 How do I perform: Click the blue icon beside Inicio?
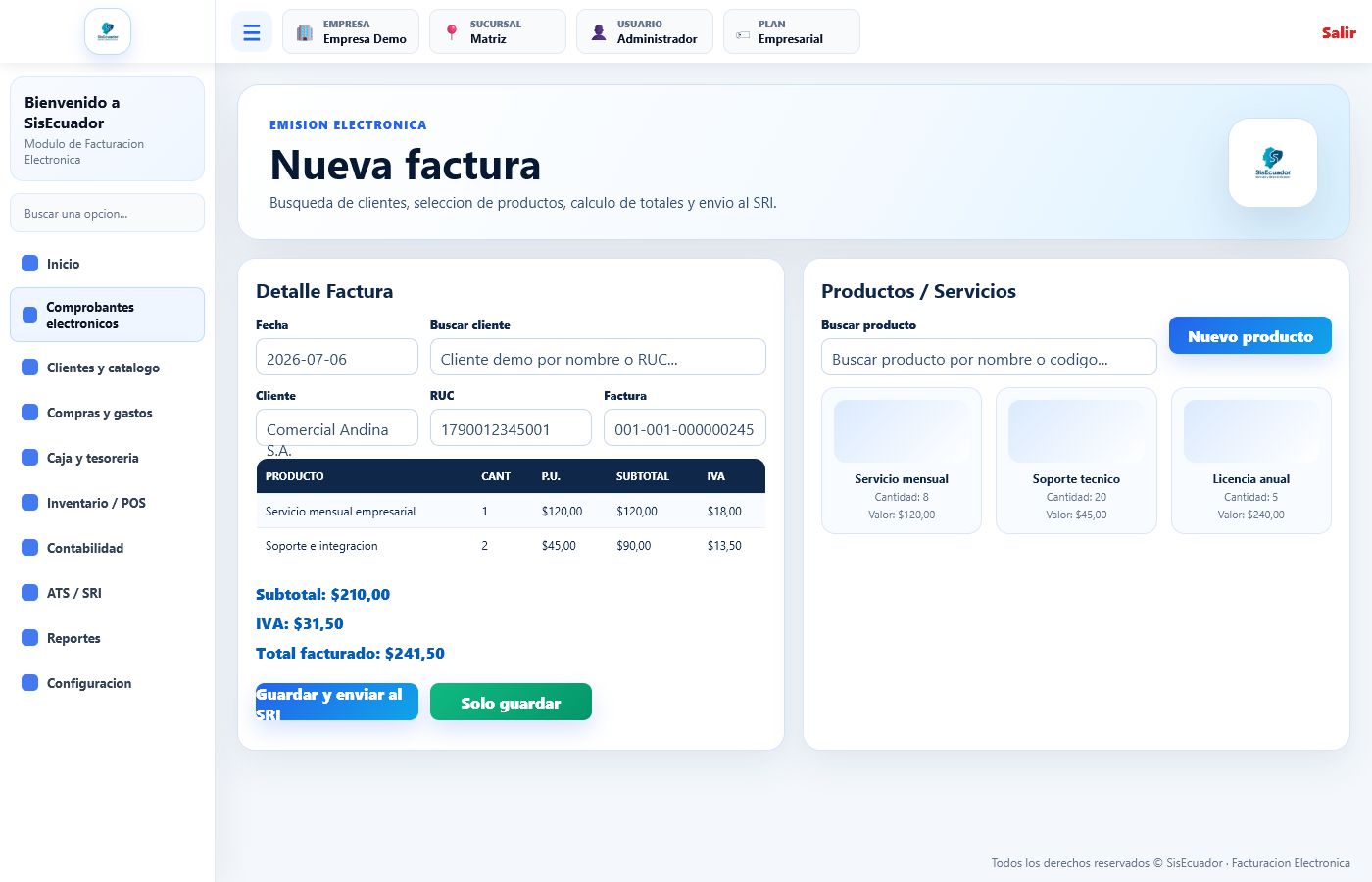click(30, 264)
